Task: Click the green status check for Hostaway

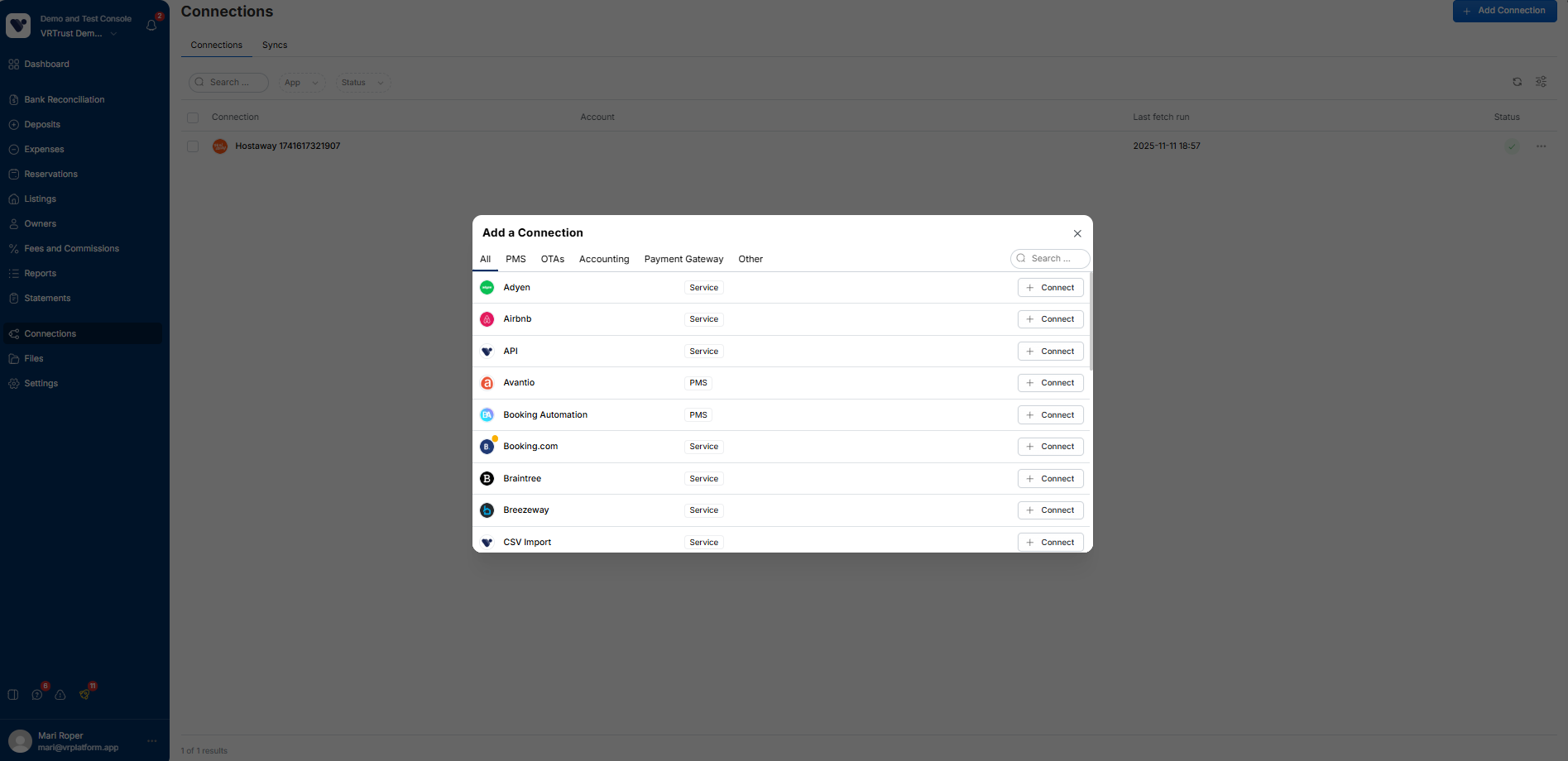Action: tap(1512, 146)
